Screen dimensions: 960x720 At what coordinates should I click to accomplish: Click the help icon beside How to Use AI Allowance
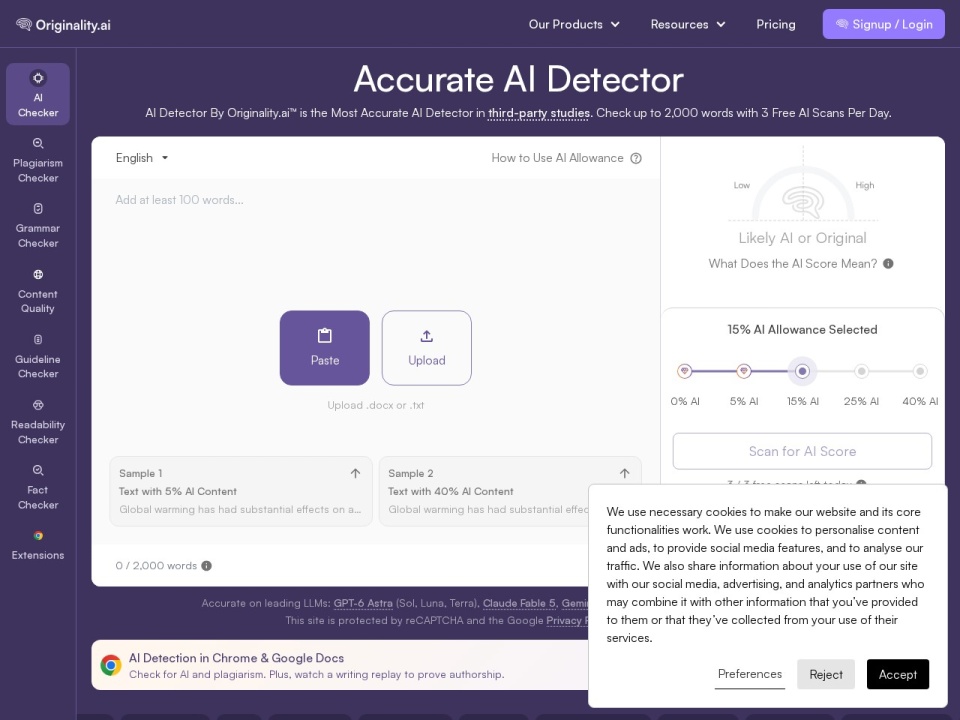tap(636, 159)
